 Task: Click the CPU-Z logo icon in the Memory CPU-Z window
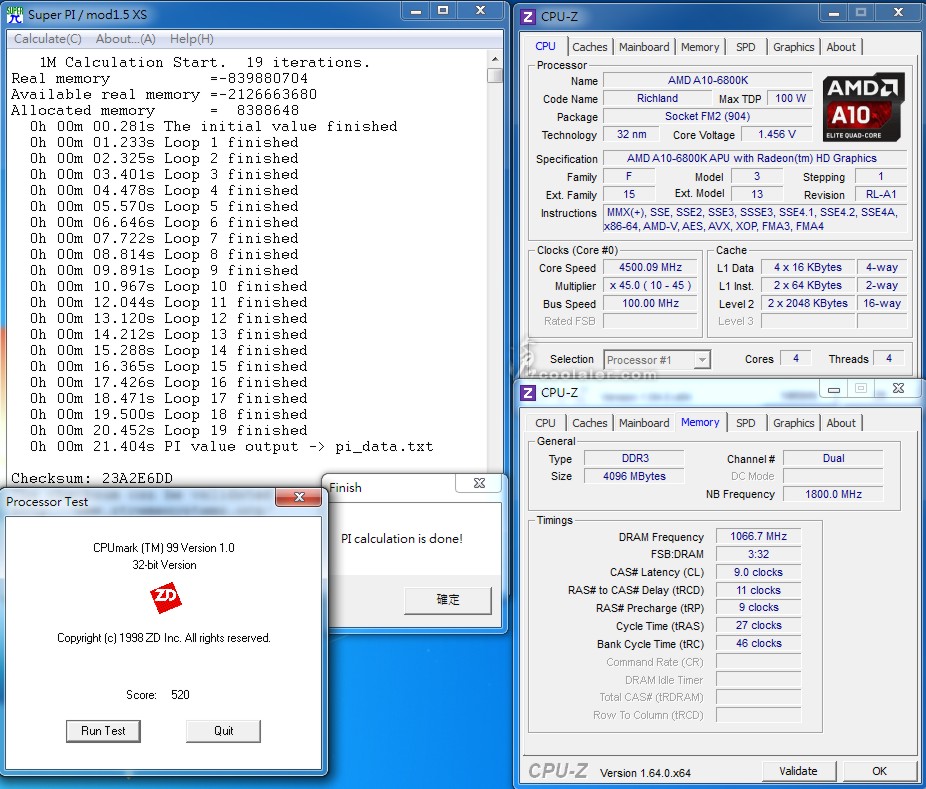pyautogui.click(x=528, y=393)
